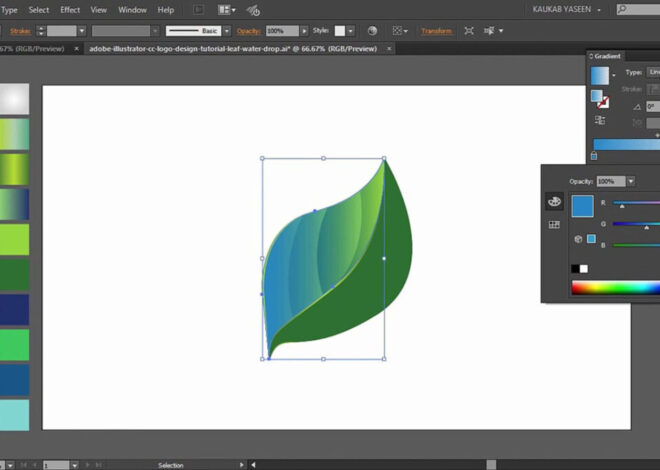Click the large blue current color preview
Image resolution: width=660 pixels, height=470 pixels.
pyautogui.click(x=582, y=206)
